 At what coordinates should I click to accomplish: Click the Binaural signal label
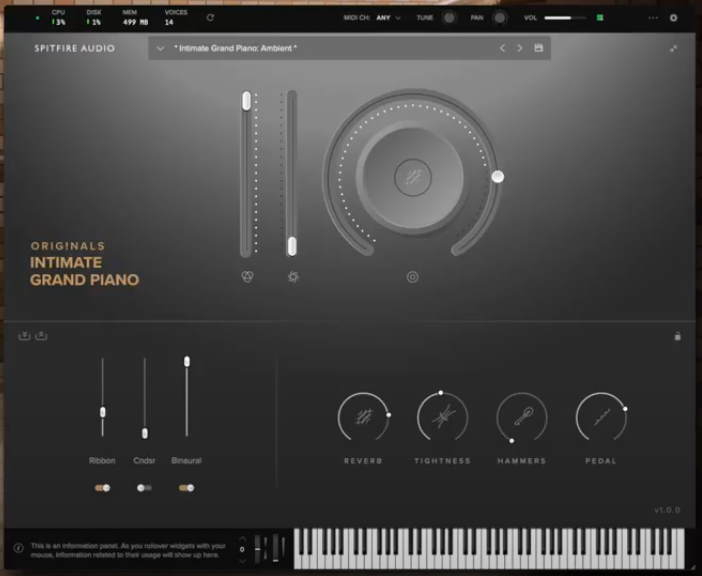(x=186, y=461)
